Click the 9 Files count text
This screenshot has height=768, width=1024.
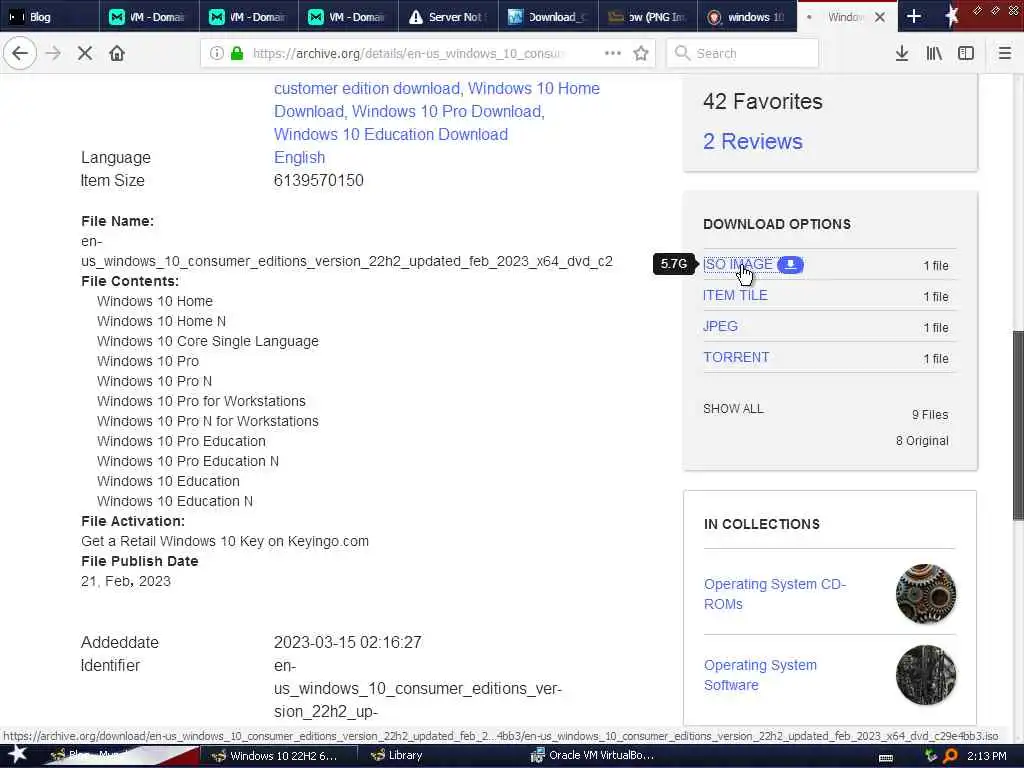coord(930,415)
